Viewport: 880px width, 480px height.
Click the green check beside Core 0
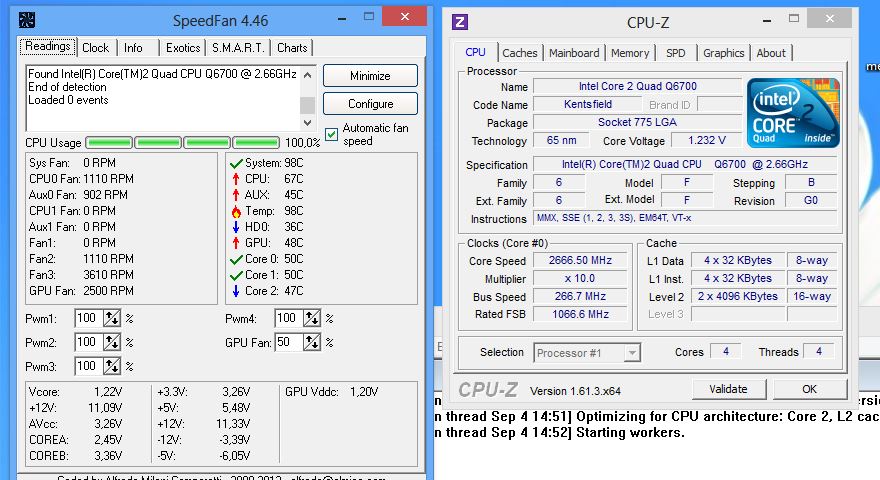pos(236,259)
